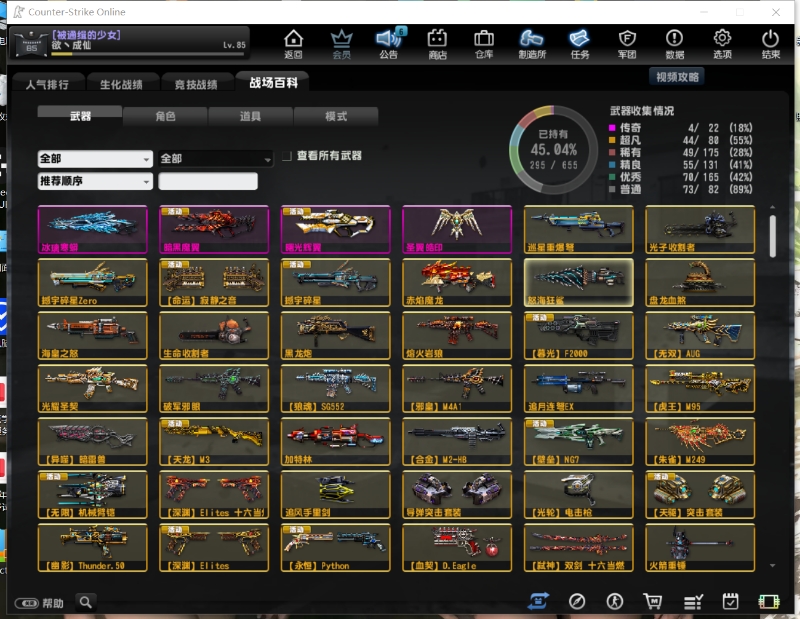
Task: Click the weapon list scrollbar thumb
Action: coord(772,236)
